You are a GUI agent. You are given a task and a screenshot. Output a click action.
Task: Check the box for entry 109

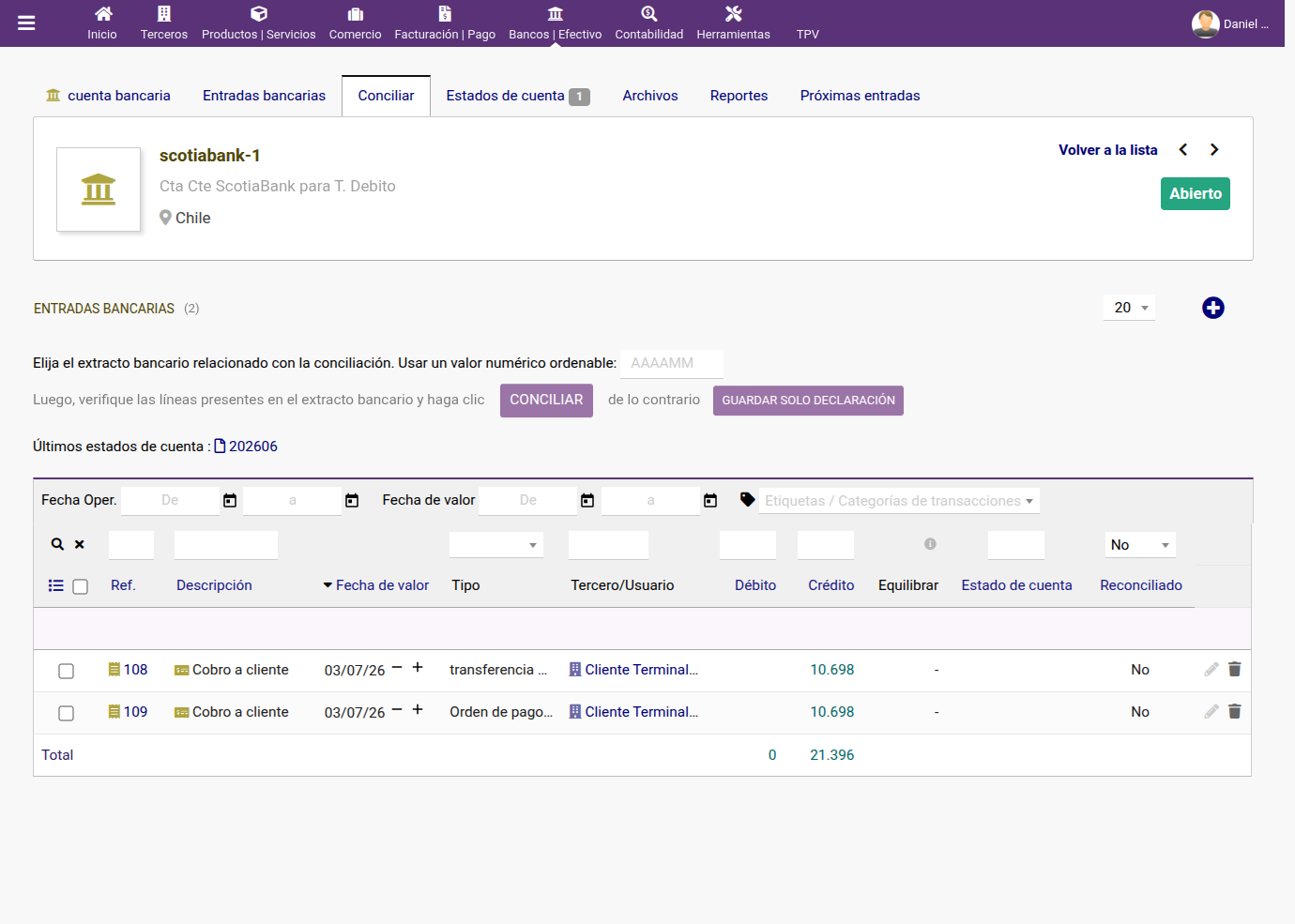(66, 713)
